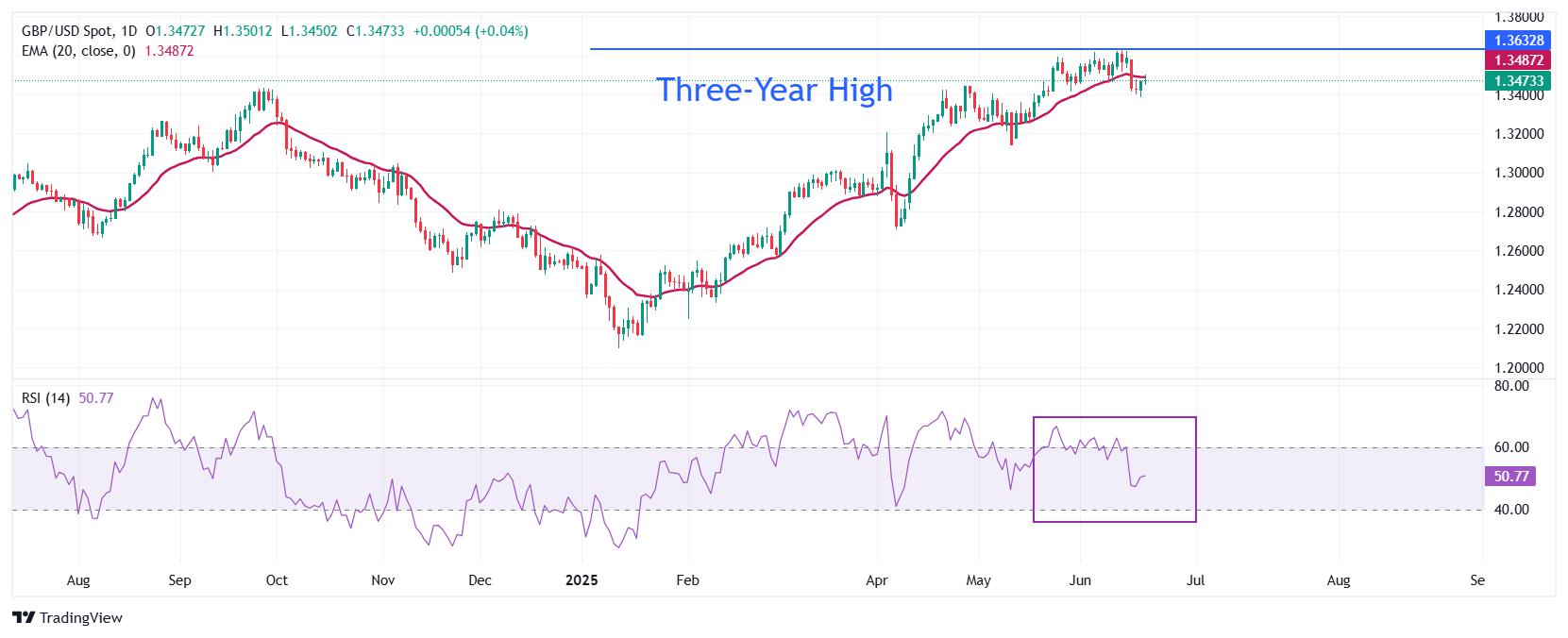Click the 2025 label on time axis
Screen dimensions: 1568x638
pos(582,580)
